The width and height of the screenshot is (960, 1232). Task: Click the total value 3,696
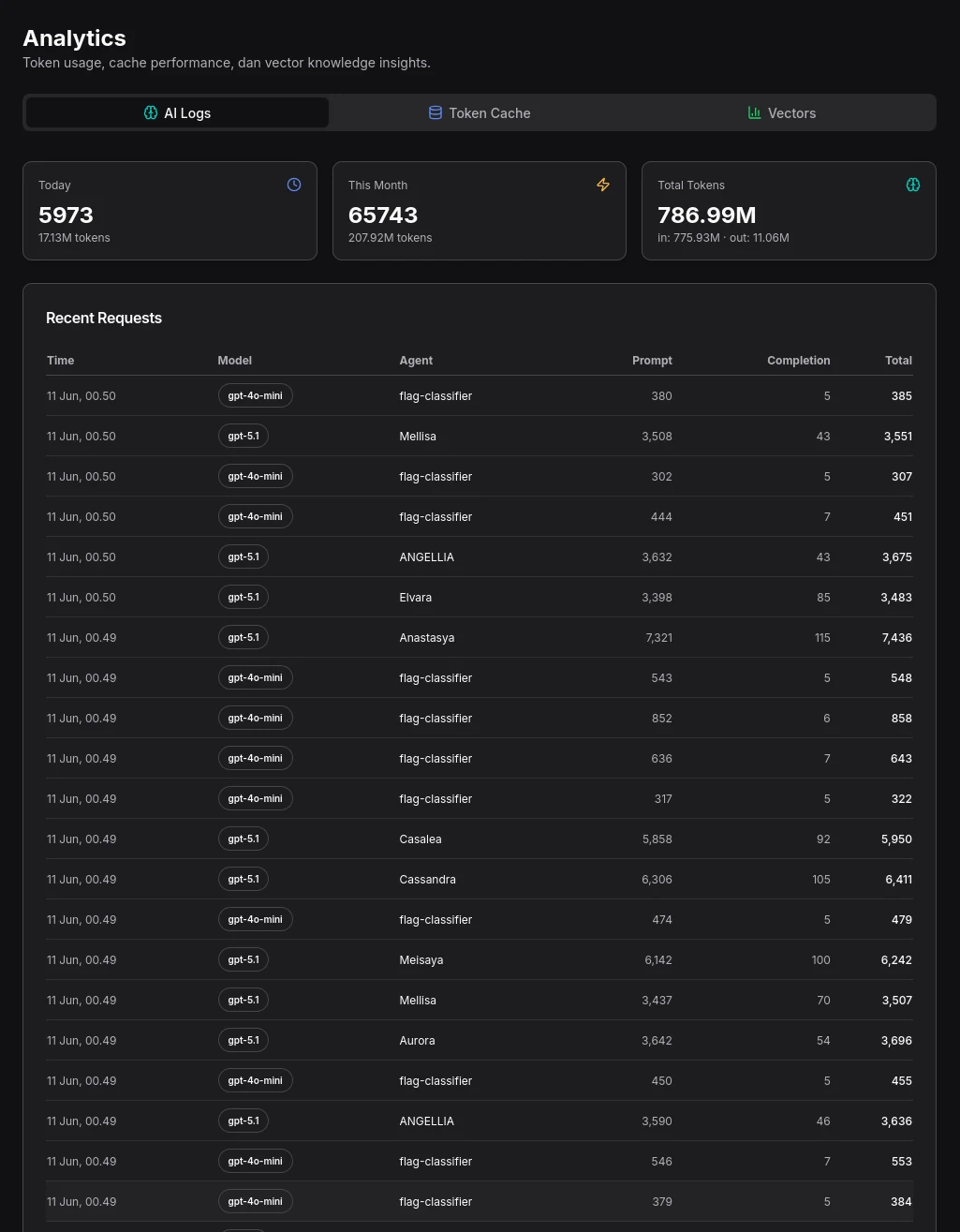point(896,1041)
